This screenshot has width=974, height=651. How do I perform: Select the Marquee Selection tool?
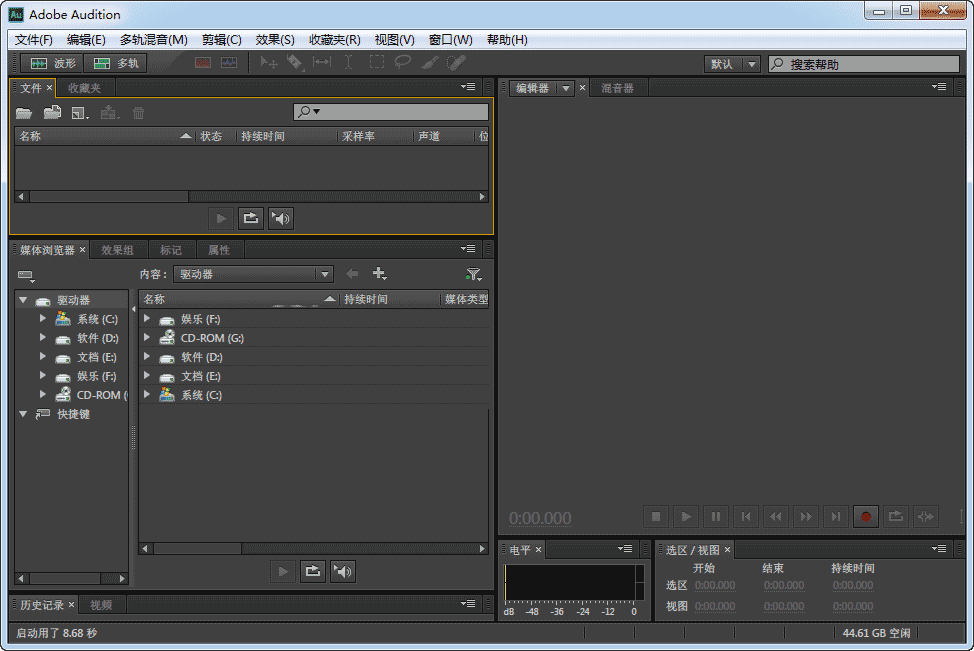[x=376, y=62]
